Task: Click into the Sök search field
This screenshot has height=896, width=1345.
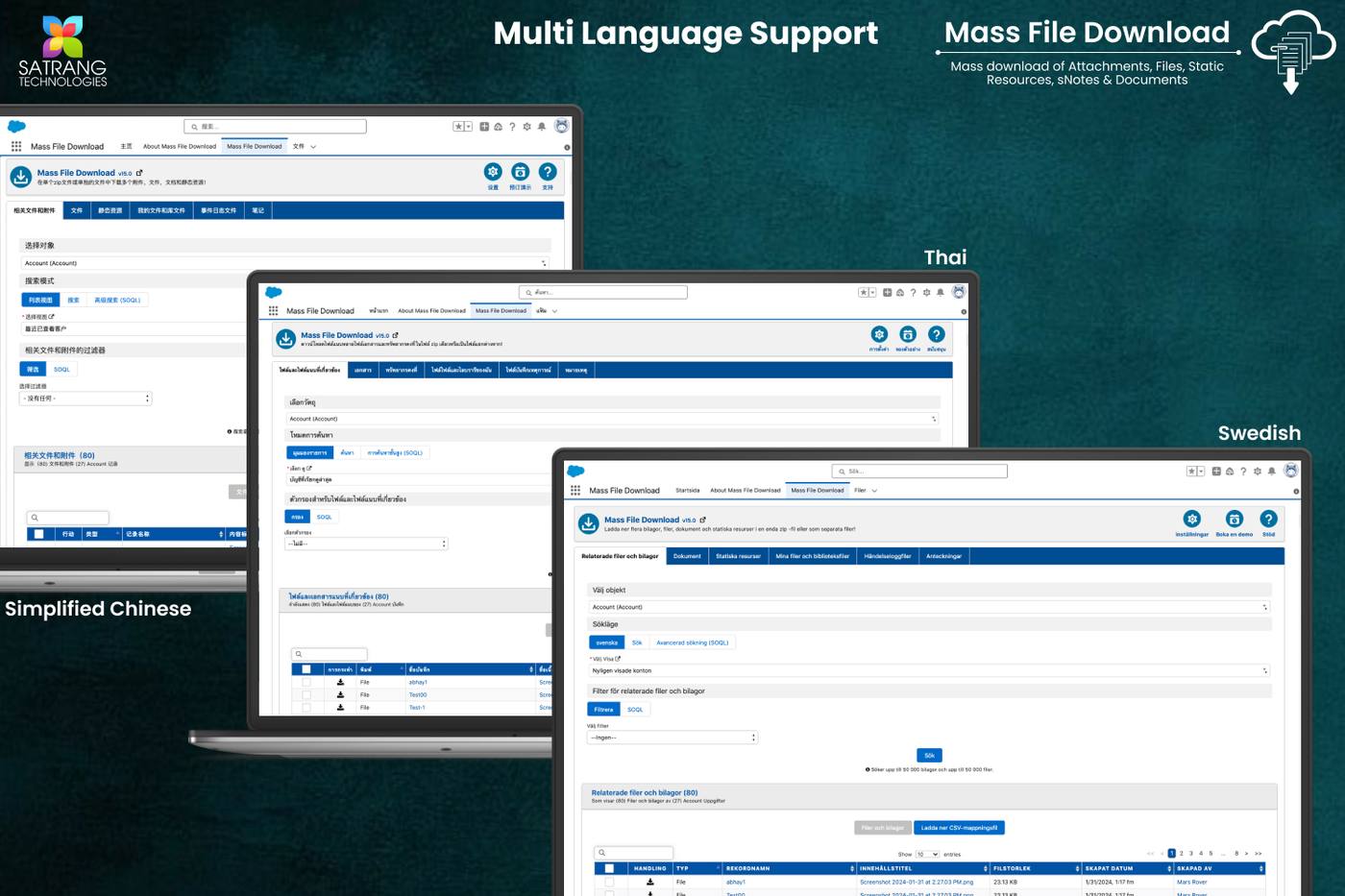Action: point(919,471)
